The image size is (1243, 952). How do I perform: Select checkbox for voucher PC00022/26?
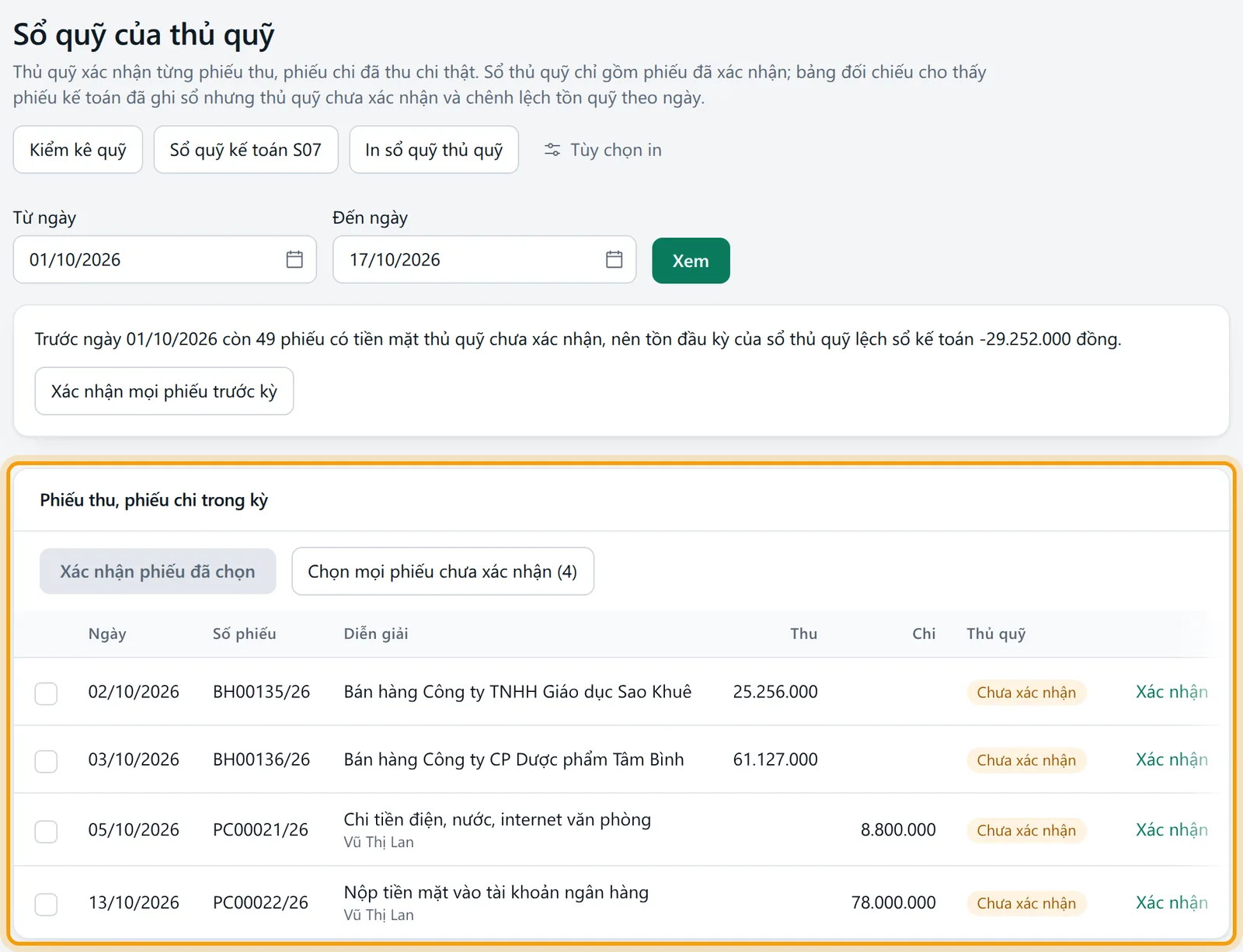[x=46, y=905]
